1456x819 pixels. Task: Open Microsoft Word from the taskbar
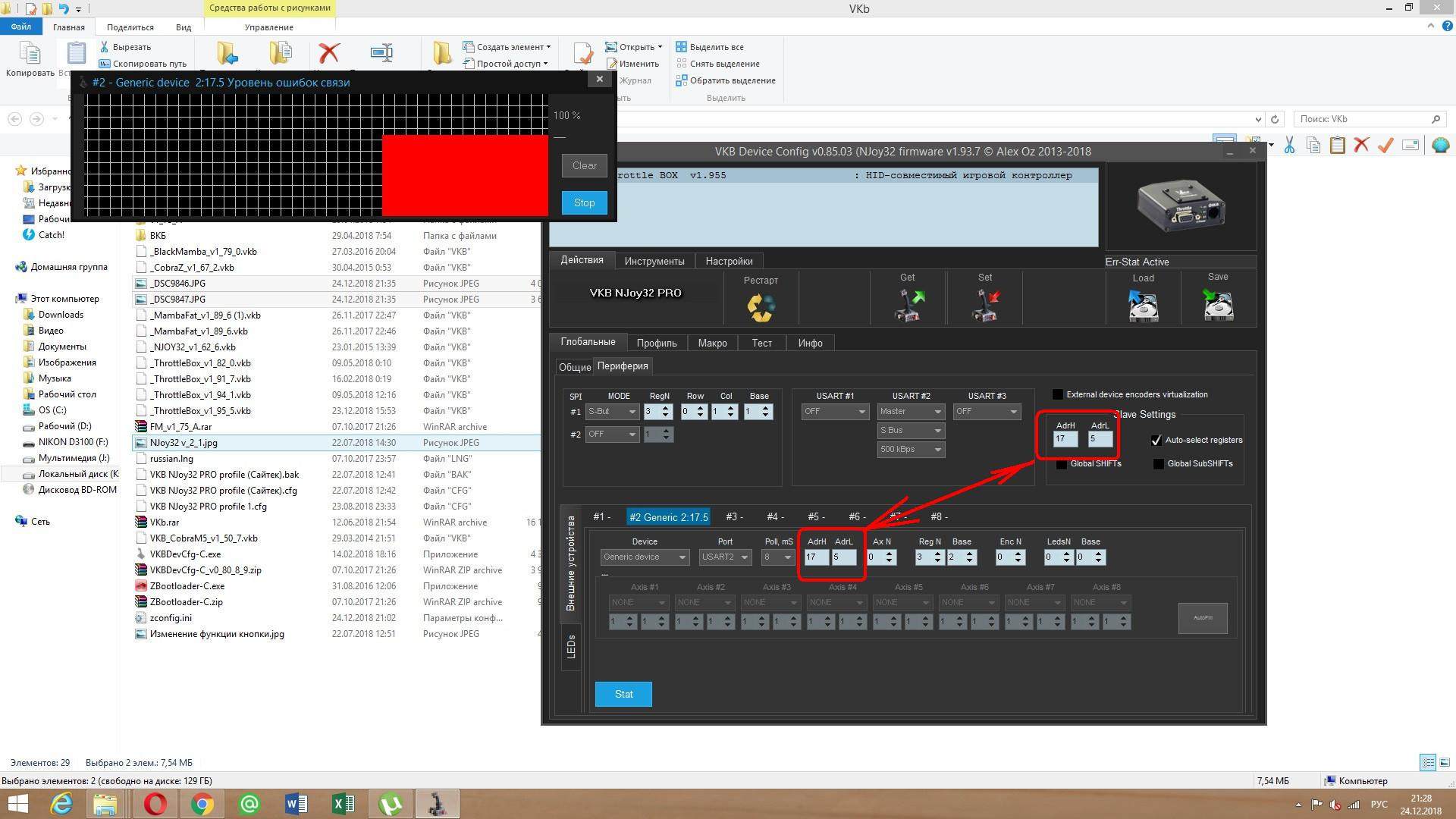pyautogui.click(x=296, y=804)
